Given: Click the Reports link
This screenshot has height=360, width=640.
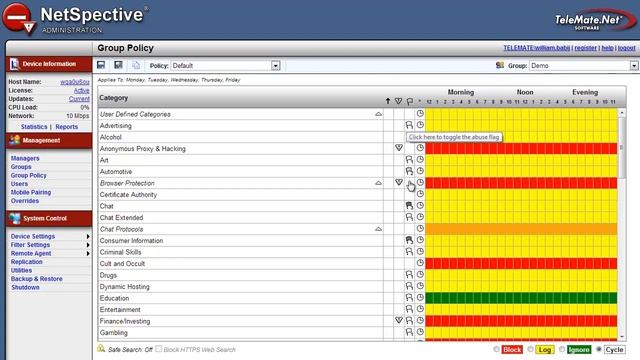Looking at the screenshot, I should [x=67, y=127].
